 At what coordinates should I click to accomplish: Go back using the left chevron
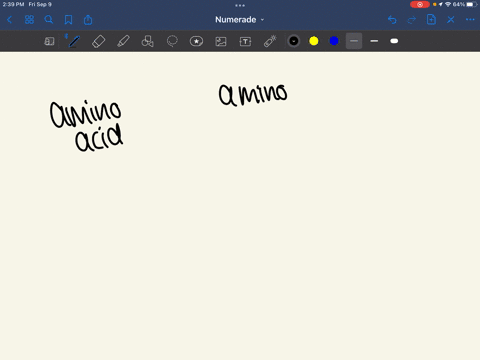point(9,20)
